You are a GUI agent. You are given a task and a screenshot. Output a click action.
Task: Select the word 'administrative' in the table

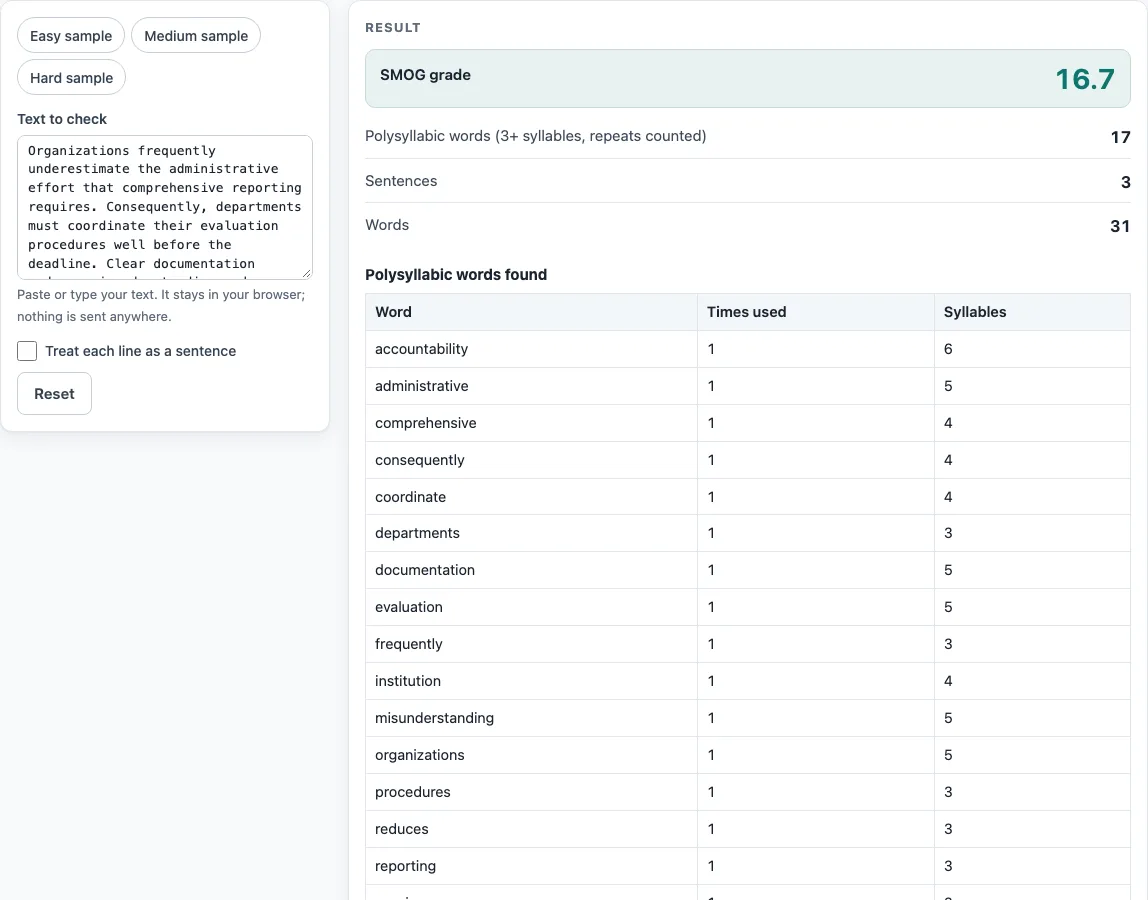tap(422, 386)
